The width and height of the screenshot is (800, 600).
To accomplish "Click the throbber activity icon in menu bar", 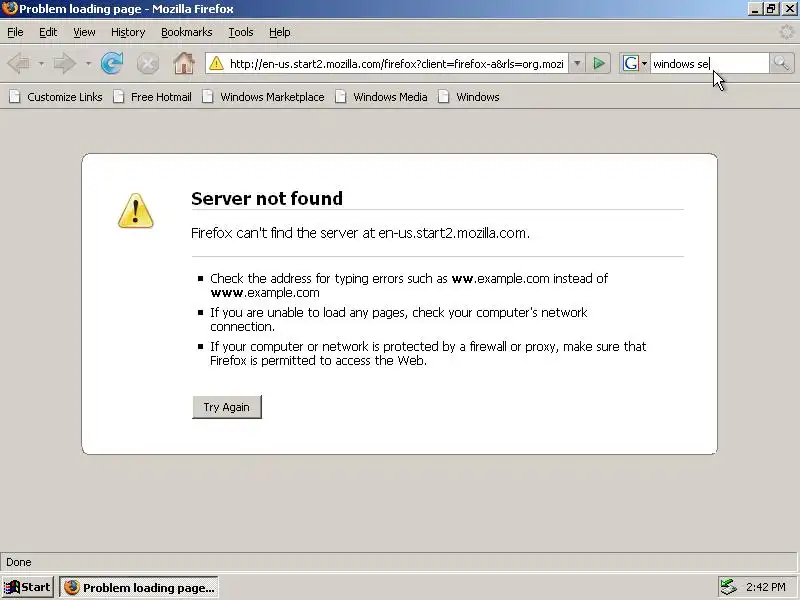I will click(786, 32).
